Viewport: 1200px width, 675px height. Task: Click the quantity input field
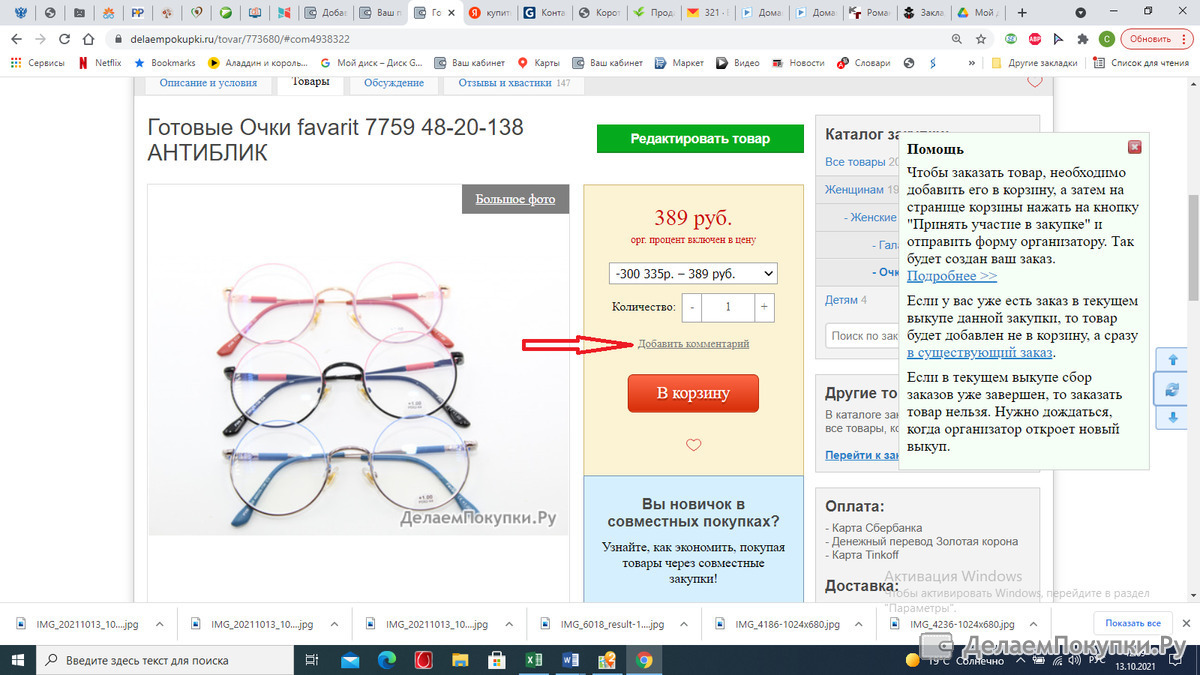click(x=728, y=307)
